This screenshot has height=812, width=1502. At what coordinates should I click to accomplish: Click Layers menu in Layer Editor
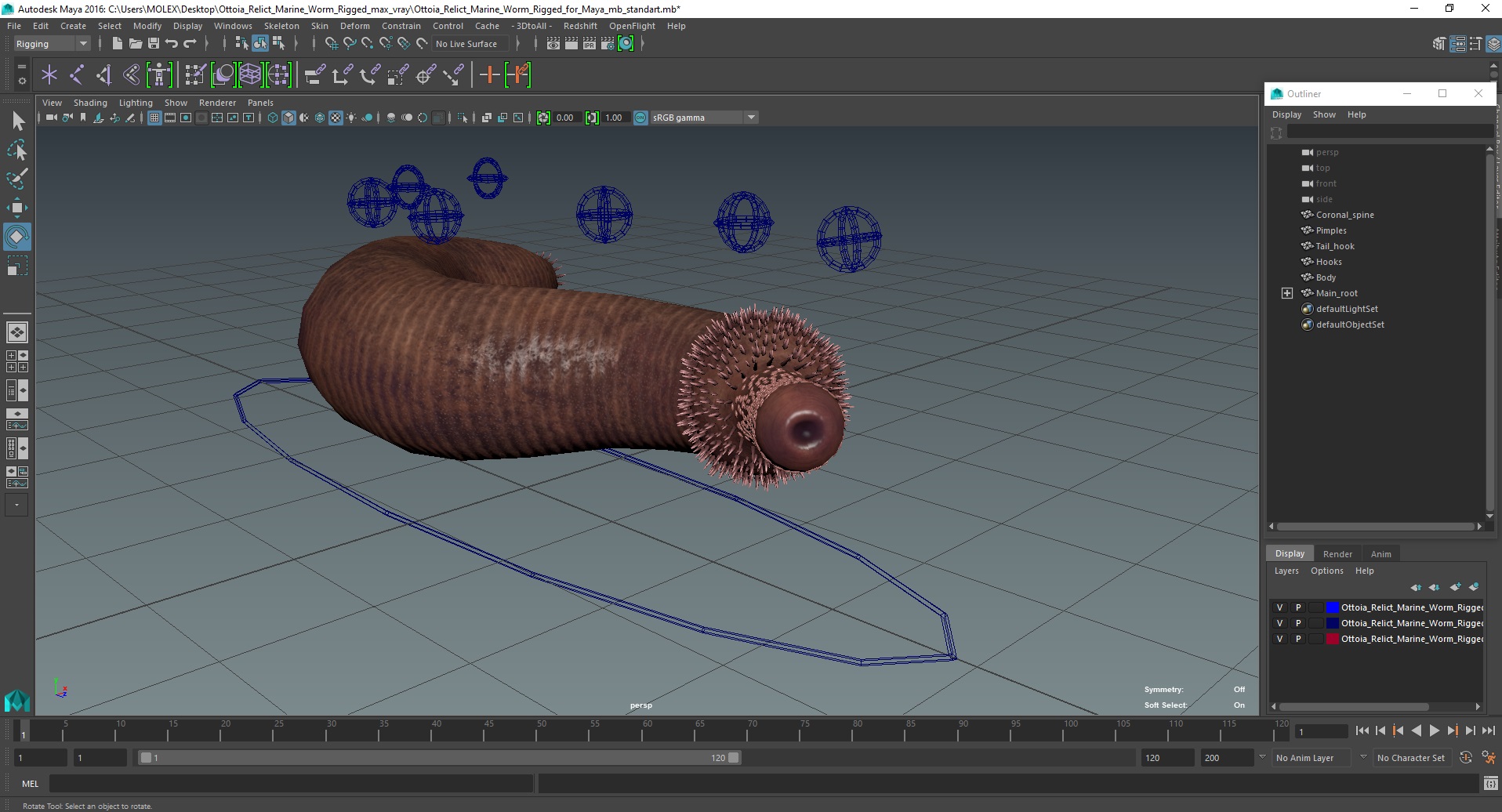pyautogui.click(x=1286, y=571)
